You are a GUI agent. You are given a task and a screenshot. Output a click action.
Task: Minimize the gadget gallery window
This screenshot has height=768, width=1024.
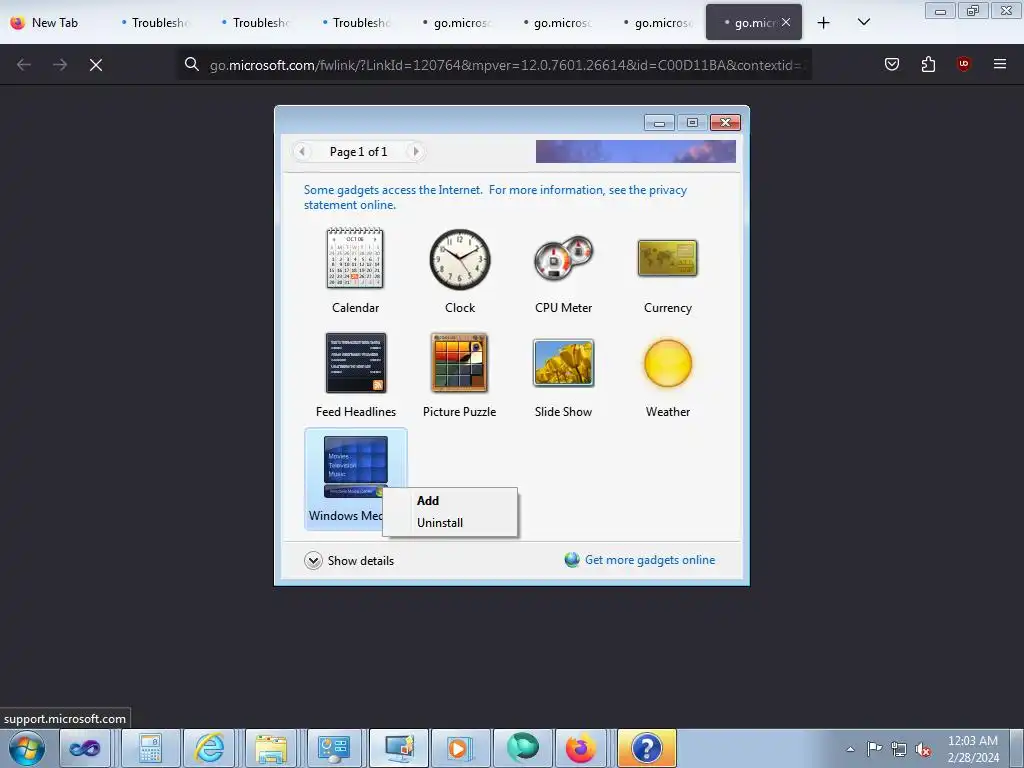(659, 123)
